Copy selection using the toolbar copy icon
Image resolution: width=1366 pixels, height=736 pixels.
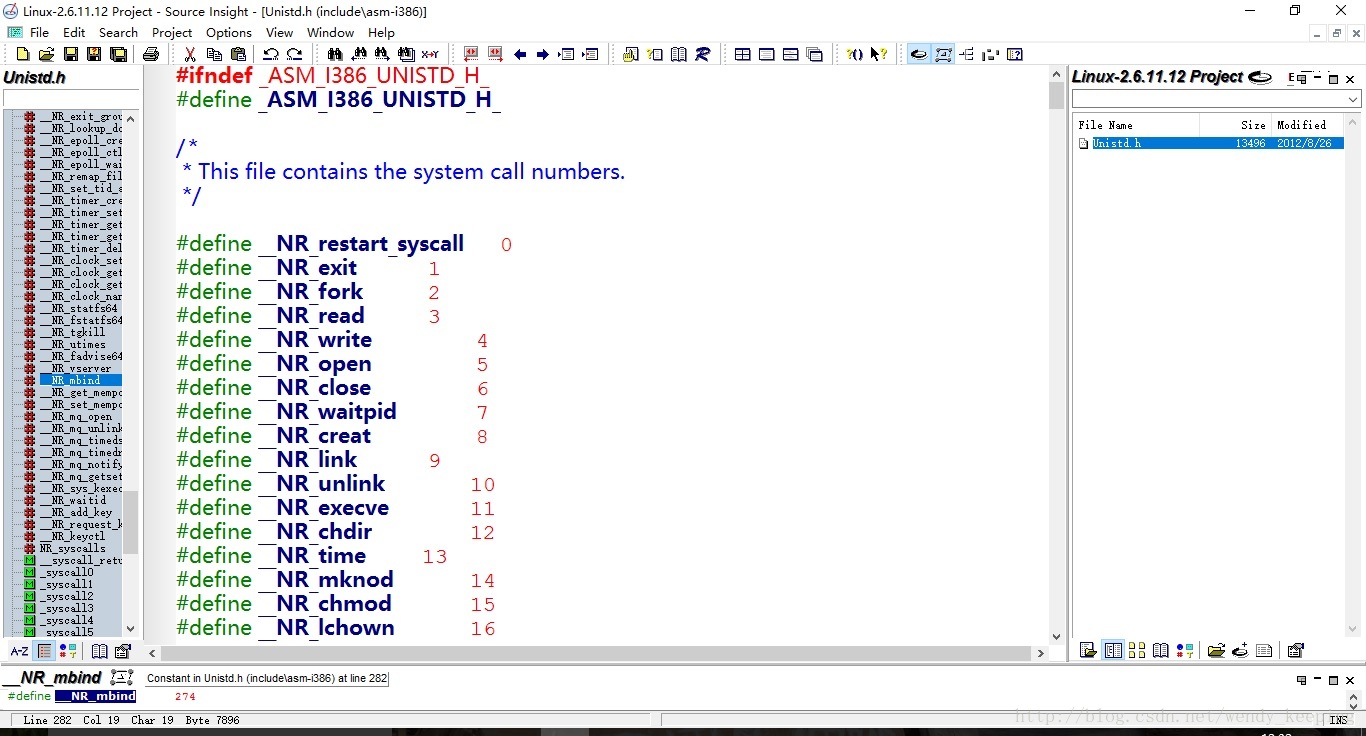(x=214, y=54)
